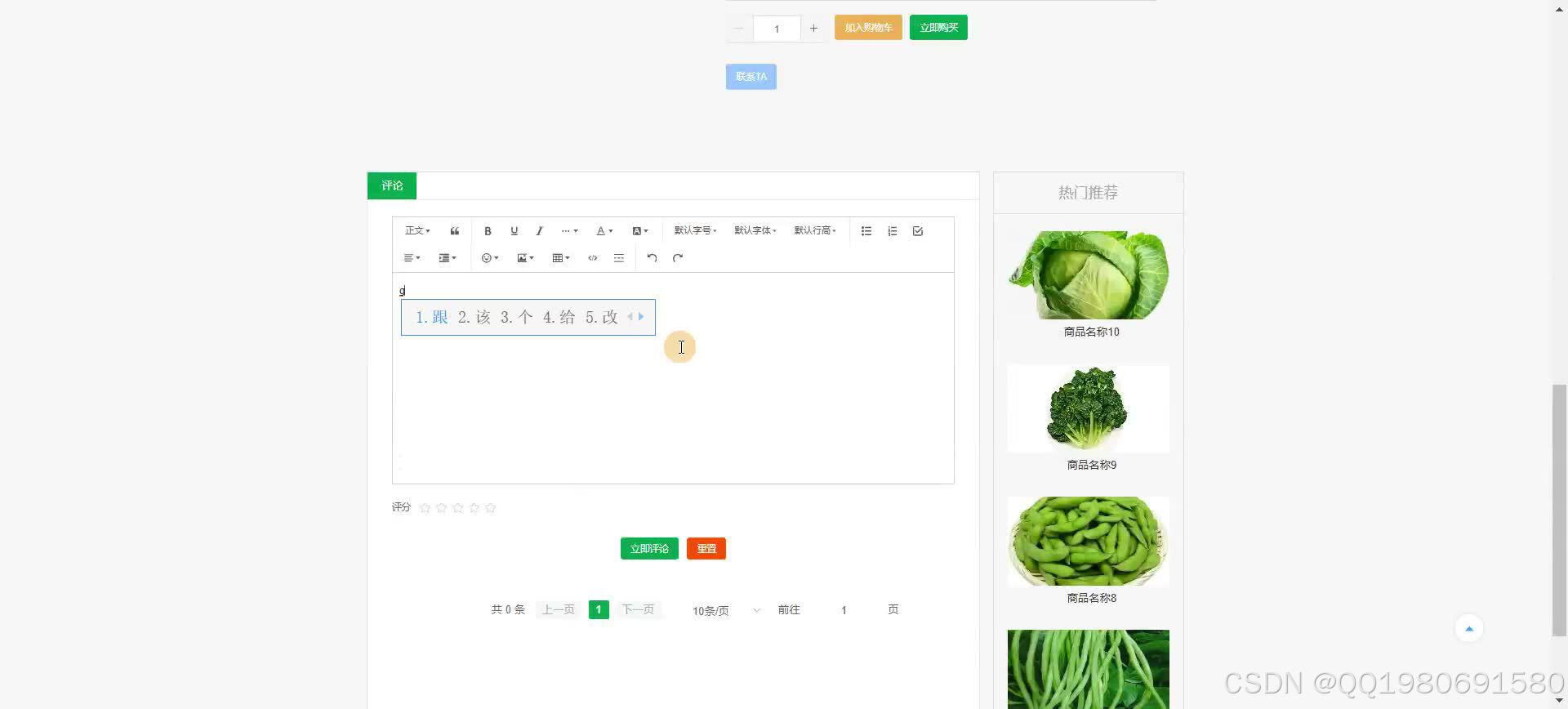Click the 上一页 previous page button
The width and height of the screenshot is (1568, 709).
coord(558,610)
